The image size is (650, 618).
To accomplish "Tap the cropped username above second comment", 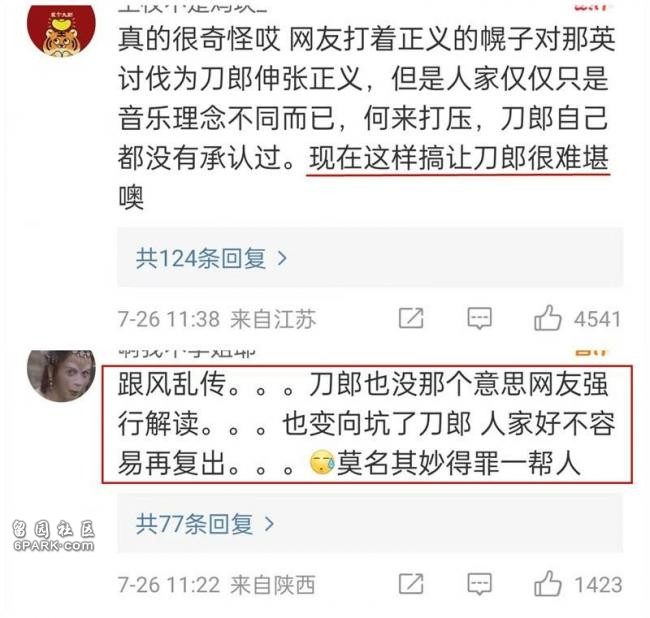I will tap(187, 353).
